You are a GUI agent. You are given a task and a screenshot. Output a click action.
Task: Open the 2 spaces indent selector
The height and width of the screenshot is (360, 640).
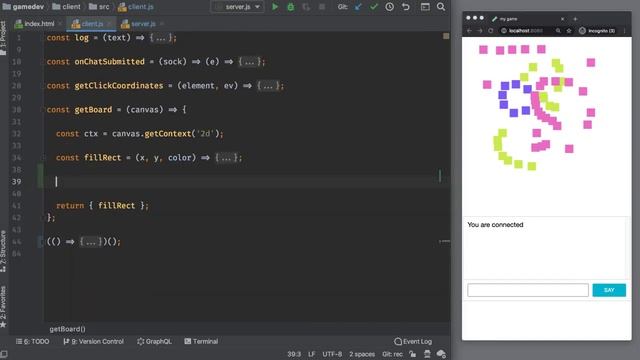point(362,354)
